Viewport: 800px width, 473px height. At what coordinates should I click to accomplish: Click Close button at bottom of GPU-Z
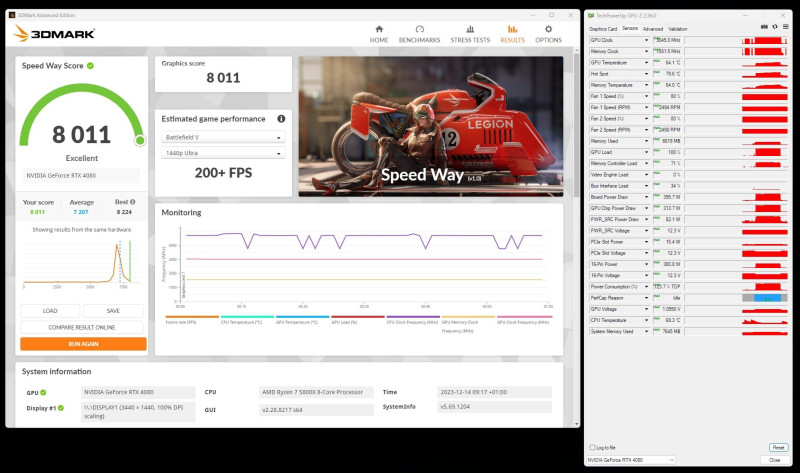pyautogui.click(x=774, y=460)
